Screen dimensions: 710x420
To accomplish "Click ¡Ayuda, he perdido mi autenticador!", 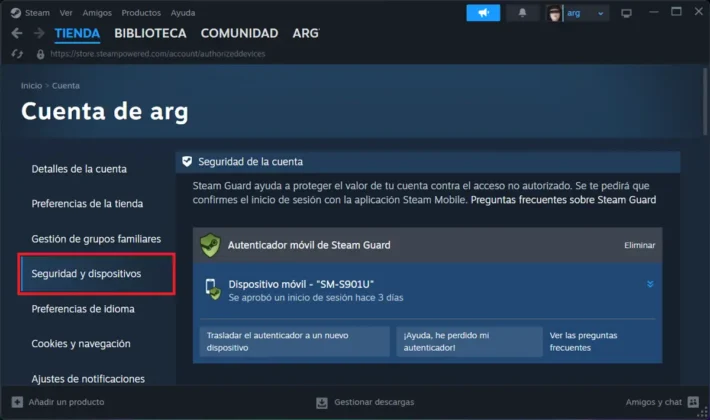I will (469, 342).
